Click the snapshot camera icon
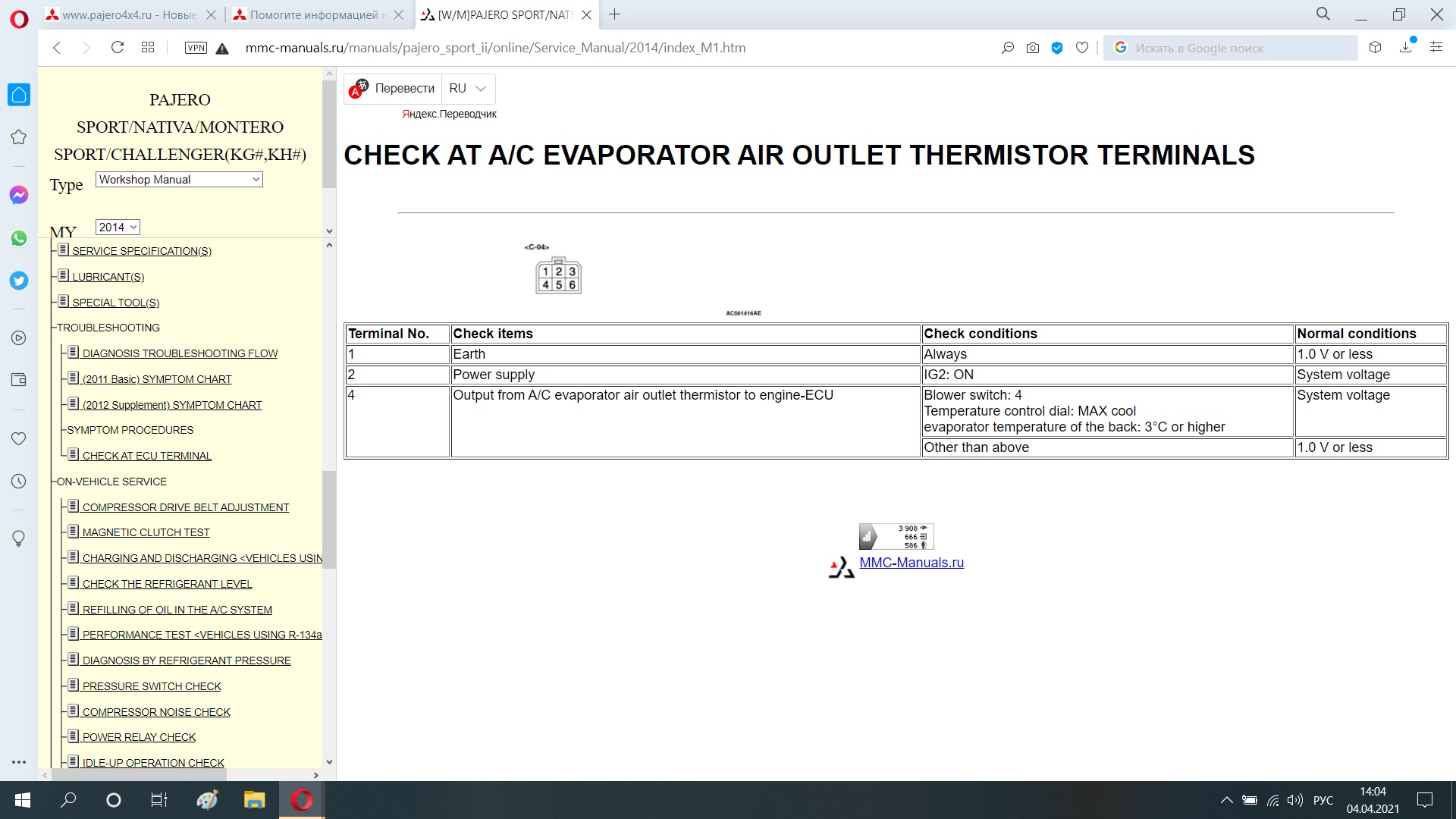1456x819 pixels. point(1033,48)
